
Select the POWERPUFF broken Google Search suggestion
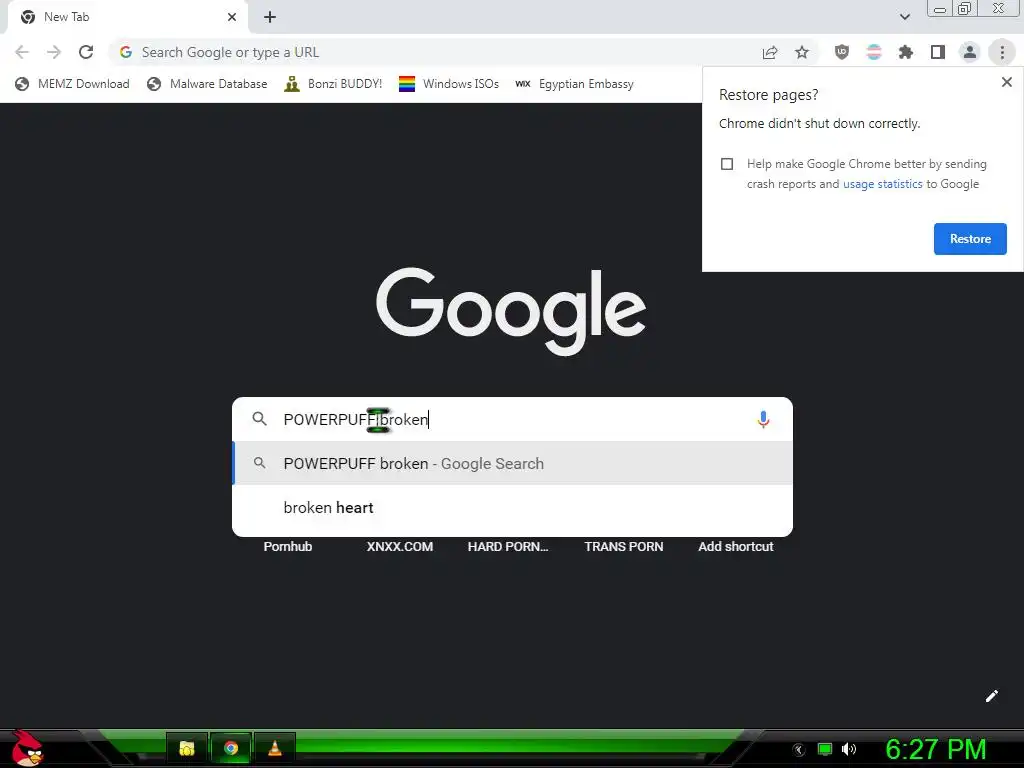tap(513, 464)
